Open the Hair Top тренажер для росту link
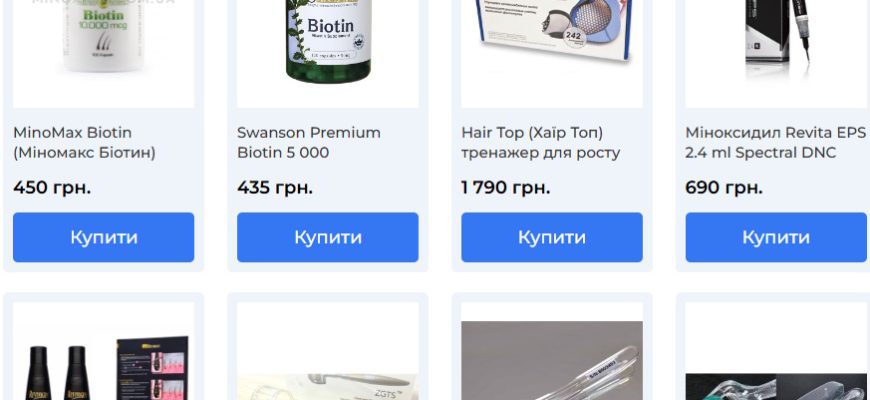870x400 pixels. pos(540,143)
